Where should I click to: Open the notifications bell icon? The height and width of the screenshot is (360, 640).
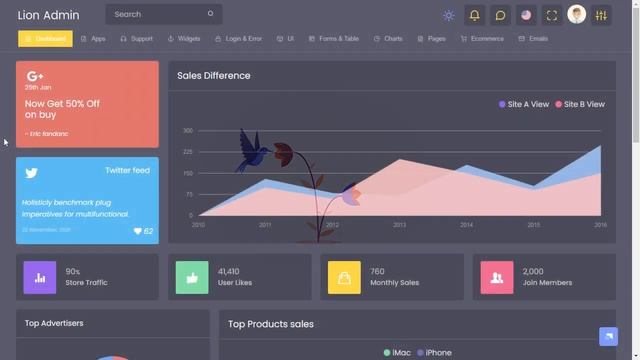coord(474,16)
